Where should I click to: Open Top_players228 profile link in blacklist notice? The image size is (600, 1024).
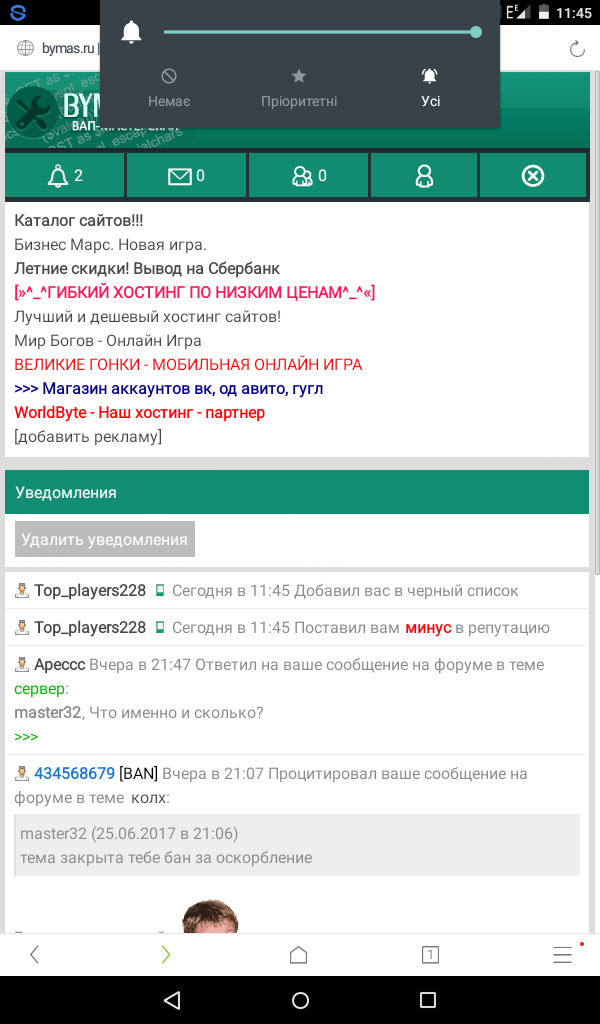[x=90, y=591]
